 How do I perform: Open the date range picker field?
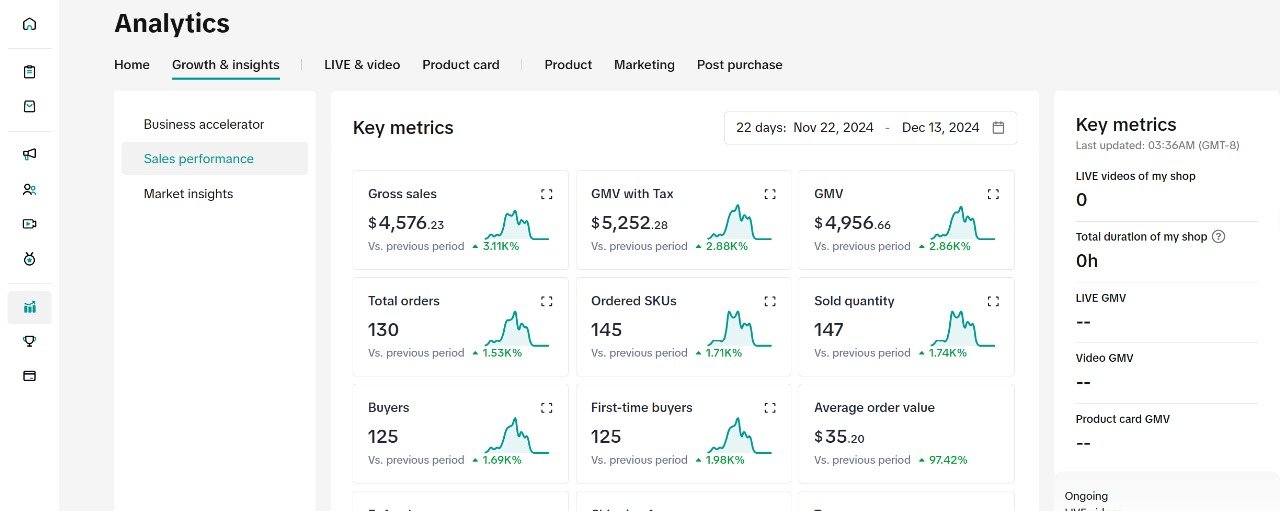click(x=870, y=128)
